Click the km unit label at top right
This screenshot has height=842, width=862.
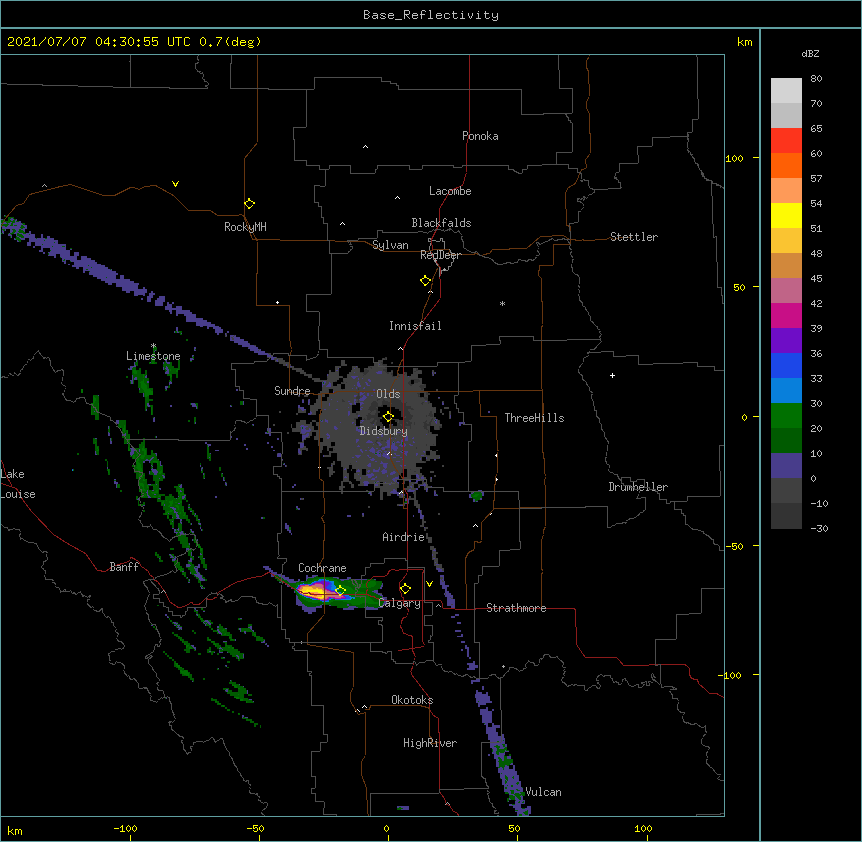pyautogui.click(x=744, y=42)
